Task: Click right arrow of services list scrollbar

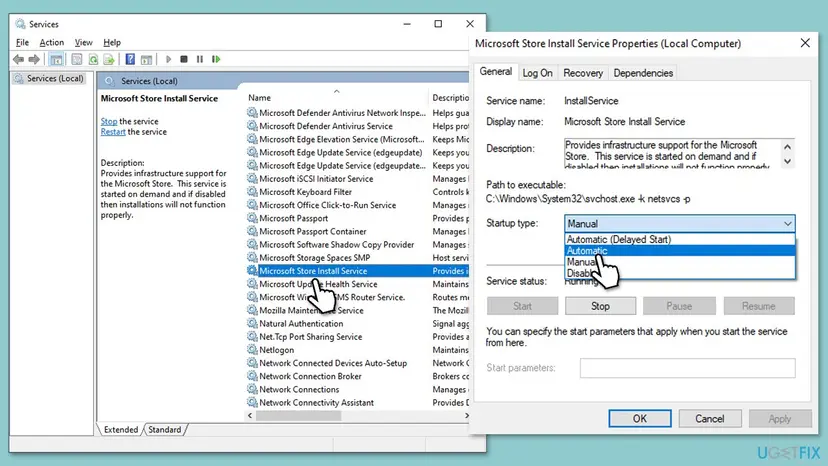Action: [x=466, y=416]
